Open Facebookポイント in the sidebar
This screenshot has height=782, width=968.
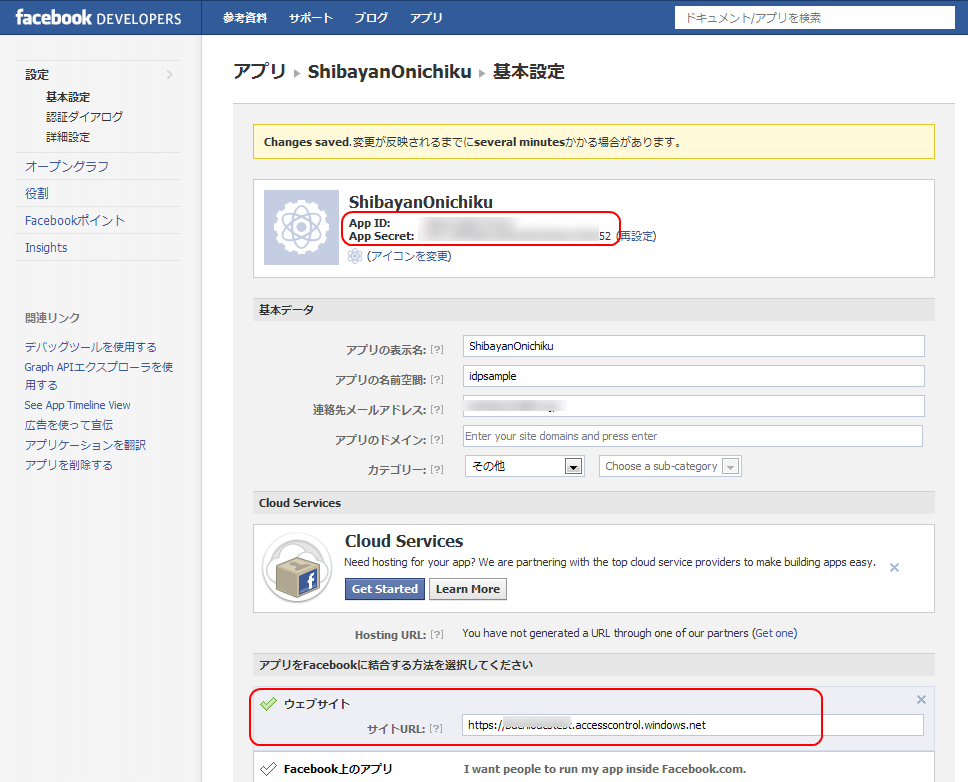(75, 220)
